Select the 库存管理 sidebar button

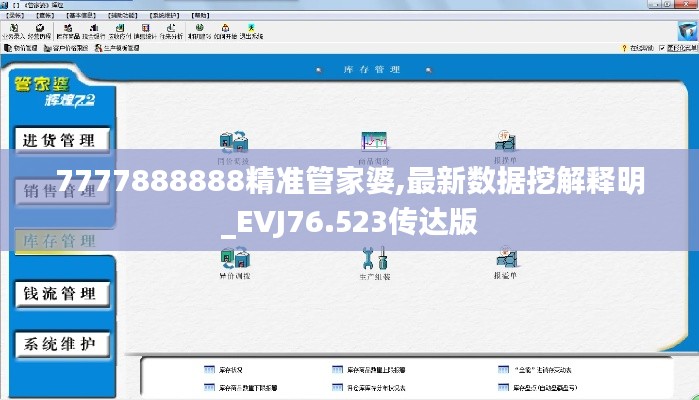62,241
